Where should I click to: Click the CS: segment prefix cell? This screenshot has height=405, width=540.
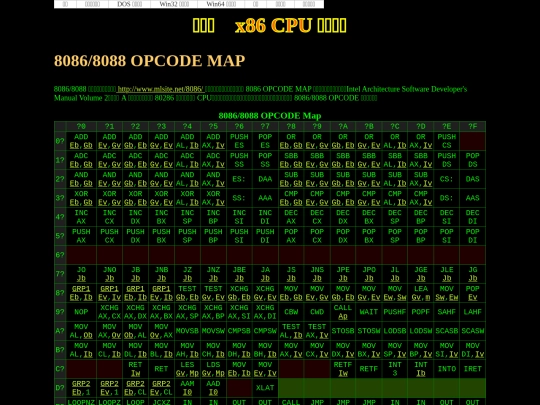click(446, 179)
